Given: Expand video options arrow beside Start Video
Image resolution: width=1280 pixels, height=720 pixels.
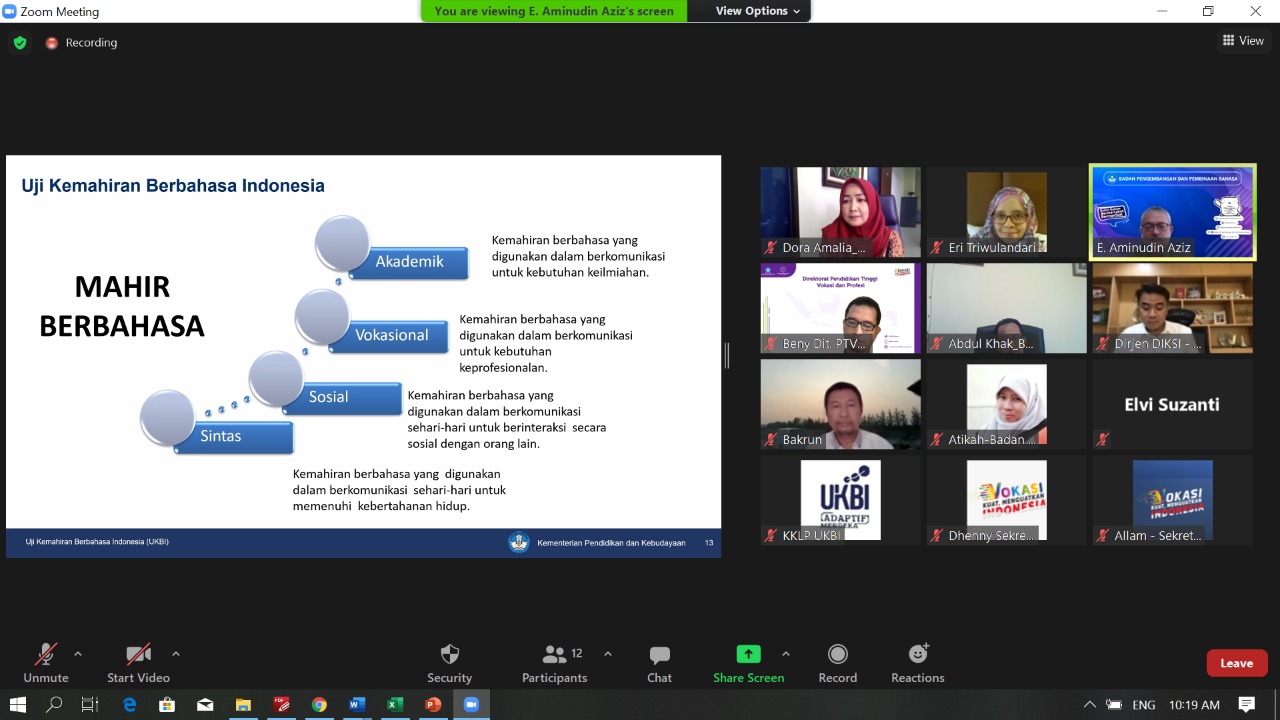Looking at the screenshot, I should (x=176, y=654).
